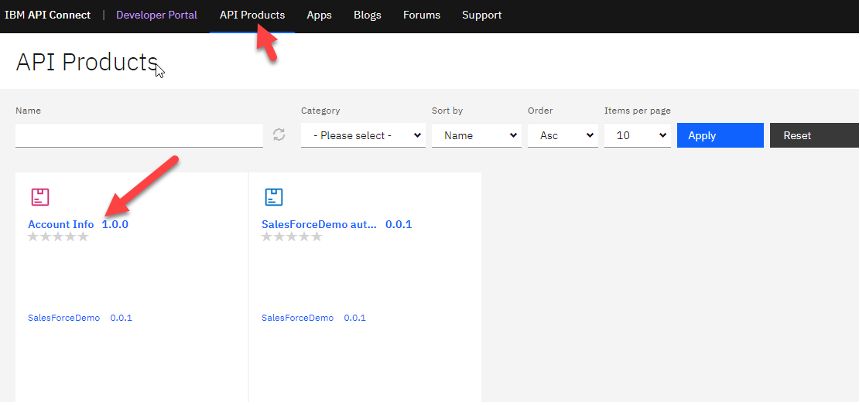Select the API Products tab

click(252, 15)
